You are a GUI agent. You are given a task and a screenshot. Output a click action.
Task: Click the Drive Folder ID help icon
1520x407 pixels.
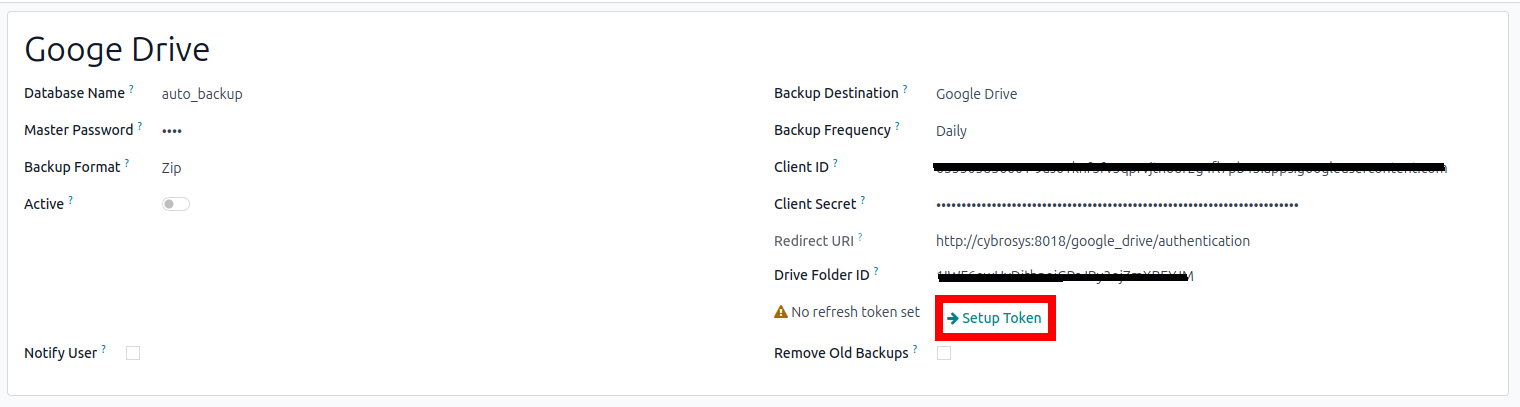pos(876,271)
